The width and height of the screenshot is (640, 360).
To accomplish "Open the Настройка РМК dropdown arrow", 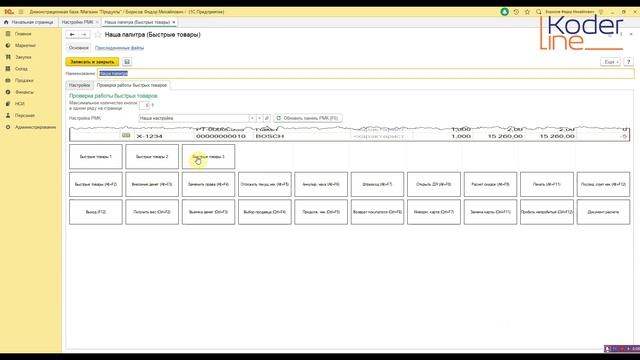I will [x=252, y=118].
